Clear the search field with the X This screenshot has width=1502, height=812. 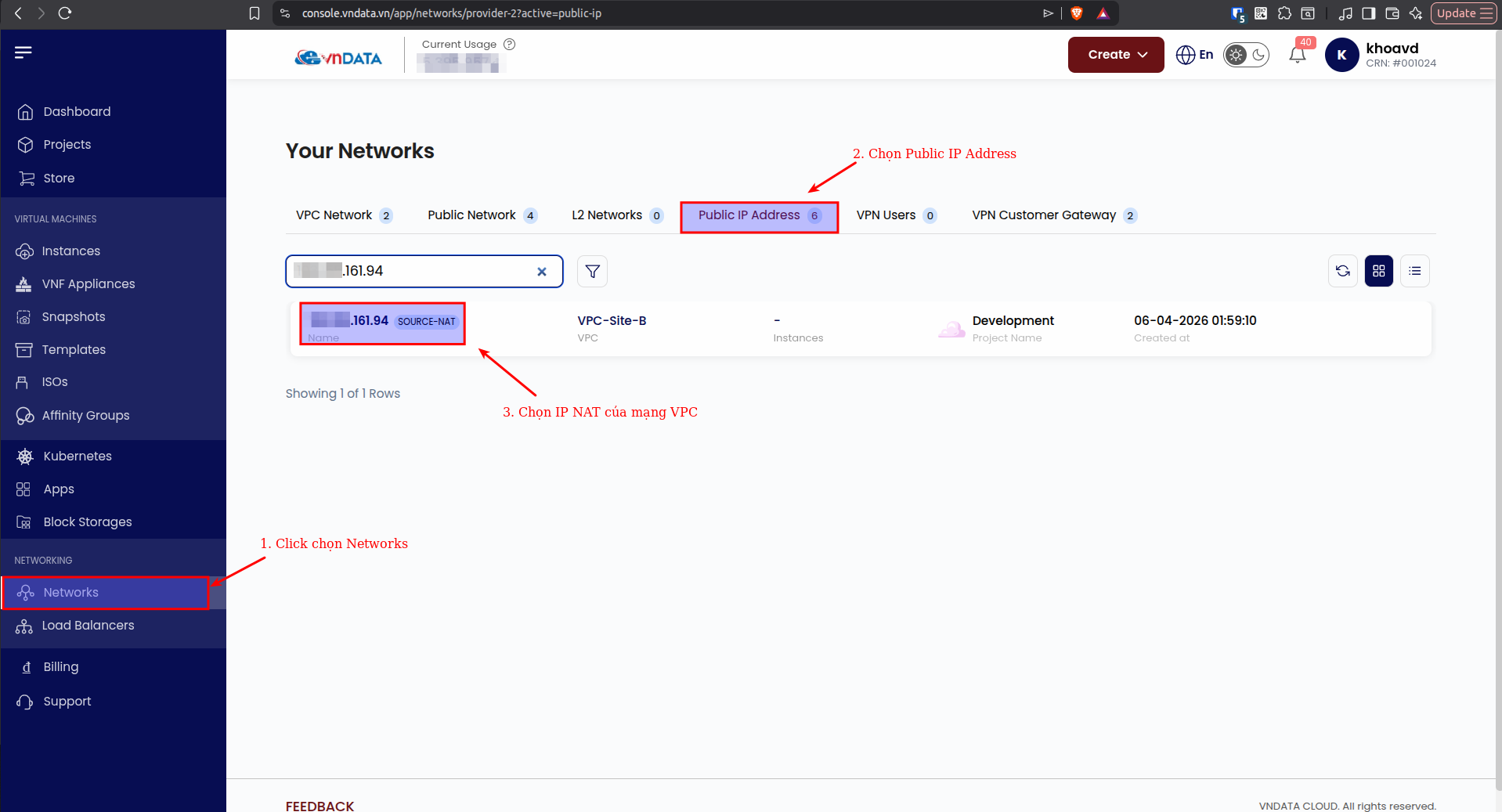pos(542,272)
